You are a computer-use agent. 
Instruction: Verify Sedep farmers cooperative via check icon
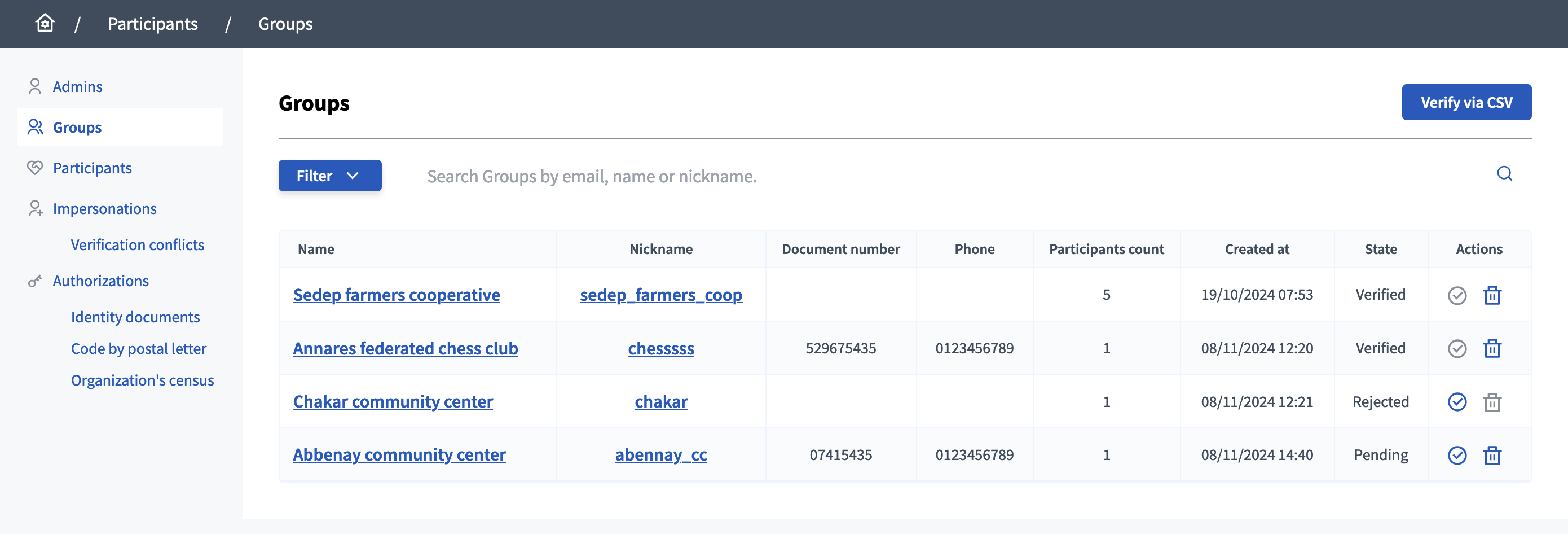point(1457,295)
